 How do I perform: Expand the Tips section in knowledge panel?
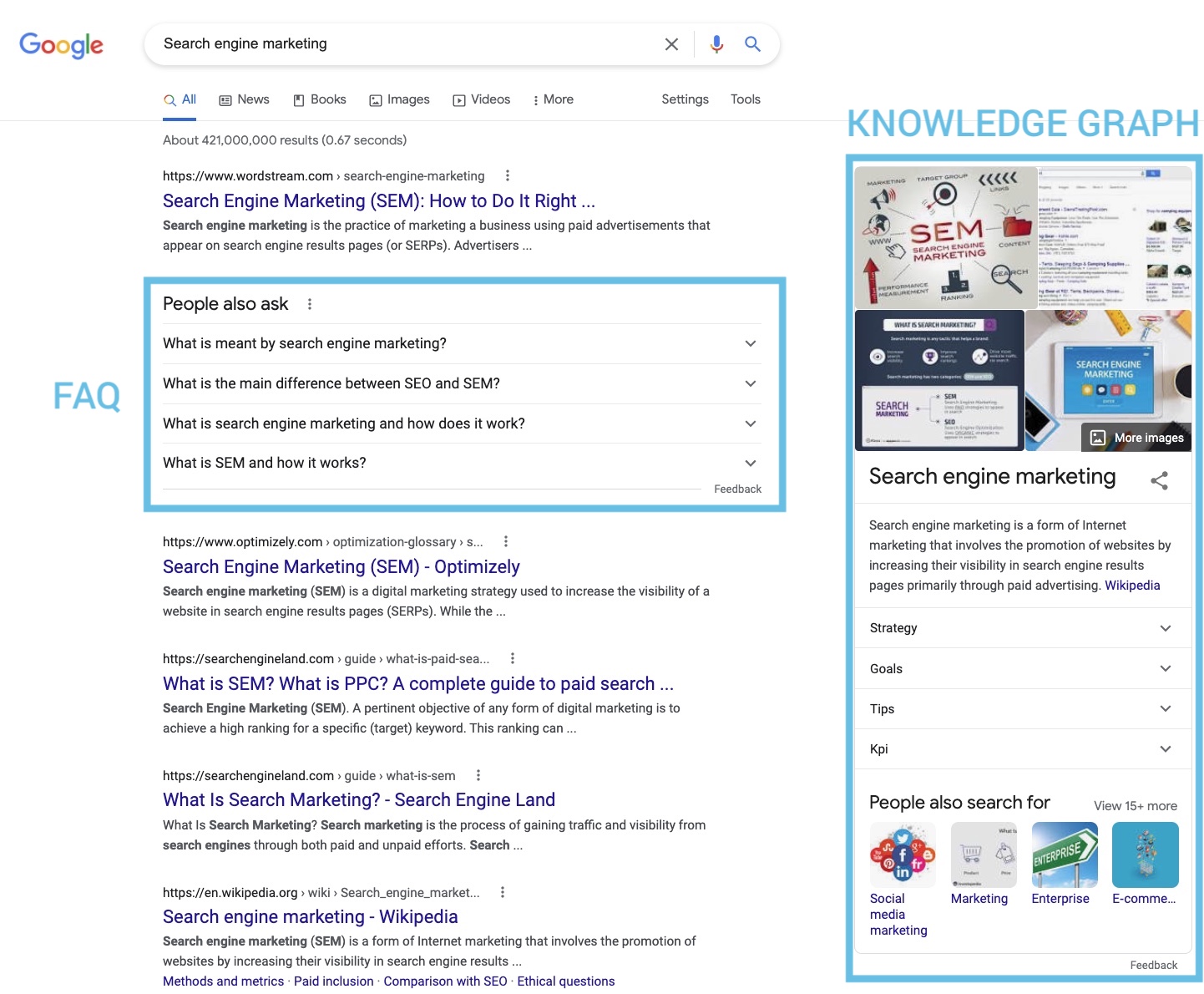tap(1023, 708)
